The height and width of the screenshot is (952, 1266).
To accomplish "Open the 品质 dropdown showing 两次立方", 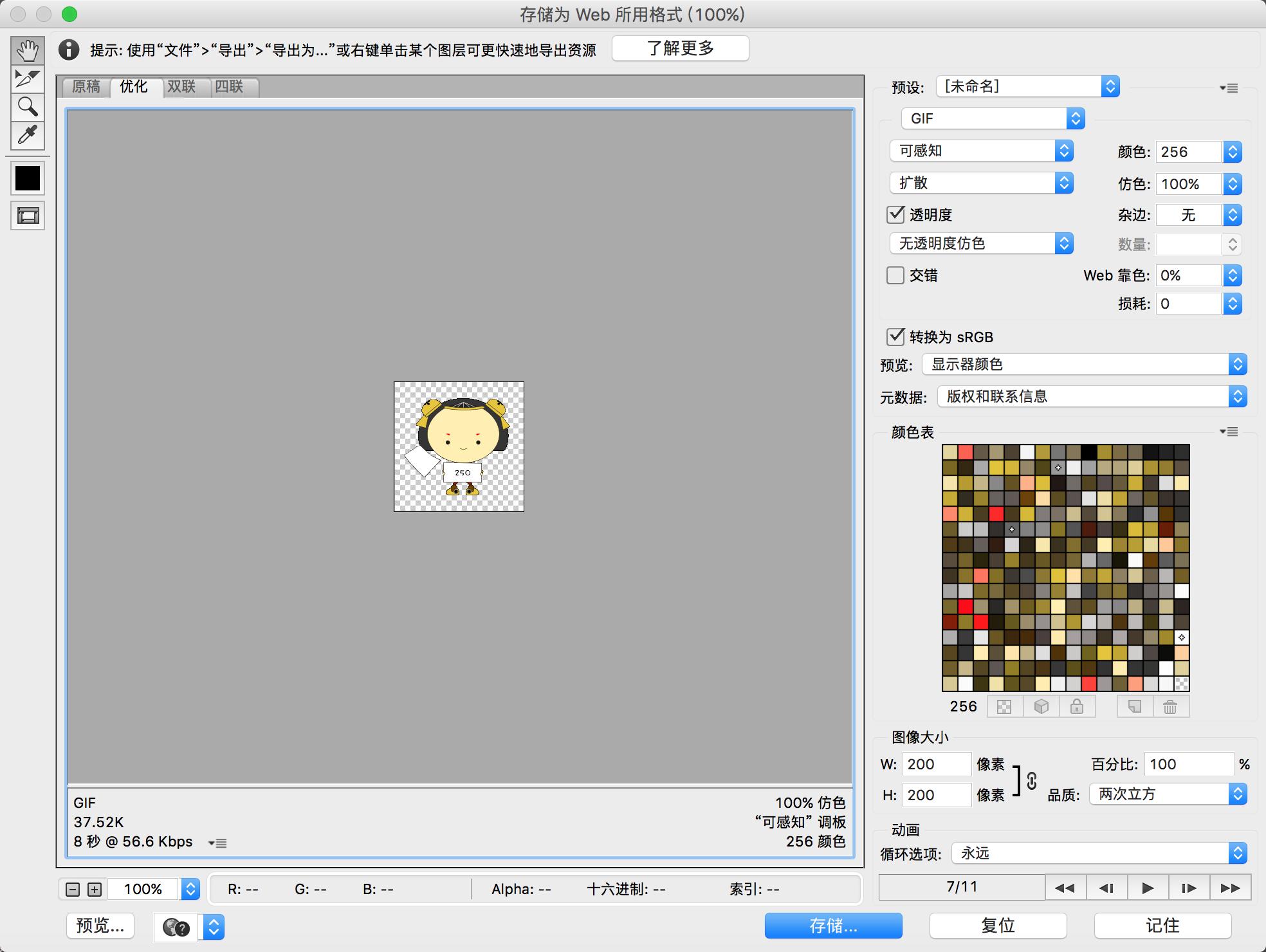I will [1168, 794].
